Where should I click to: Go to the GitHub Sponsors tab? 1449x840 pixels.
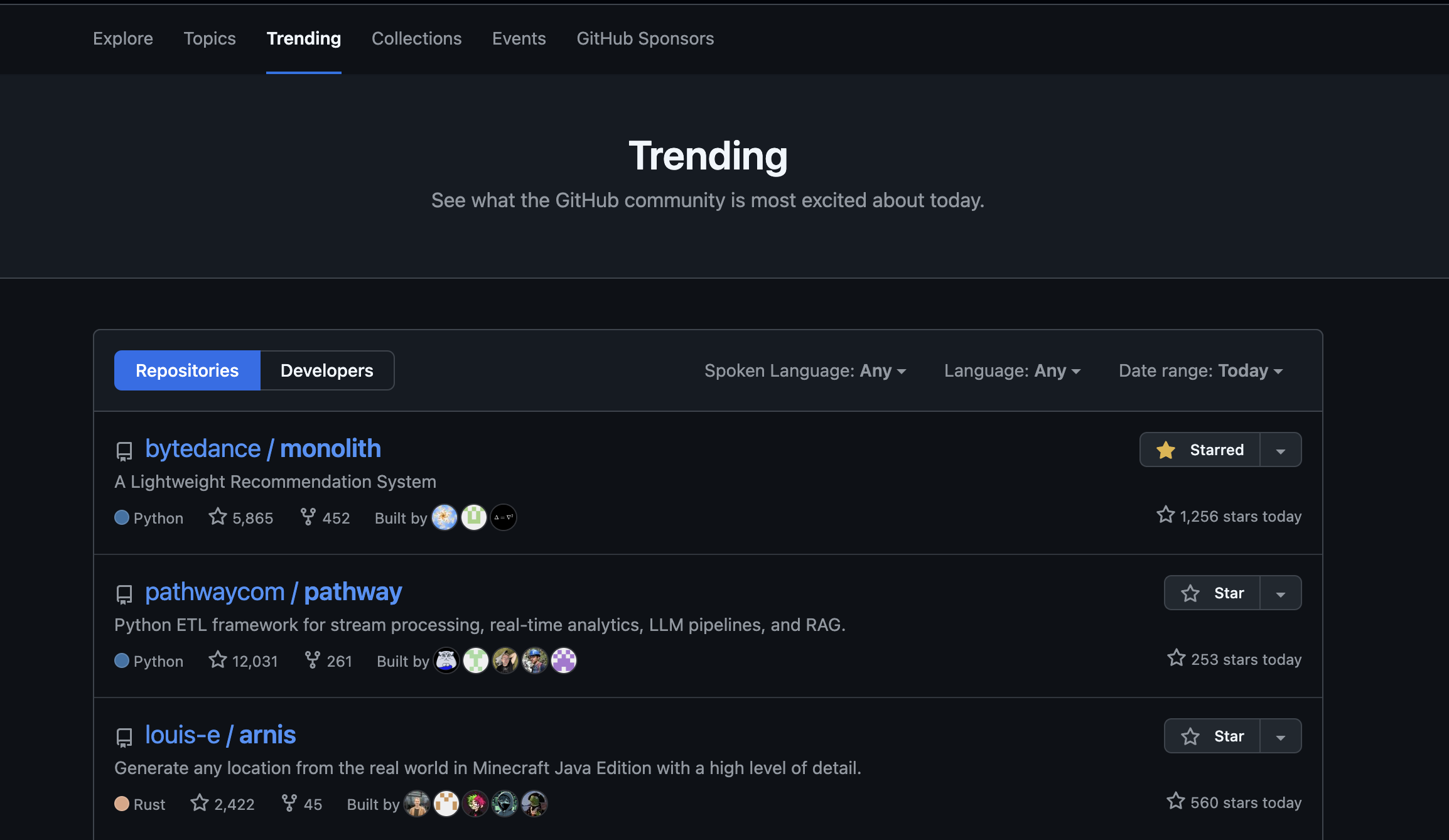[645, 38]
